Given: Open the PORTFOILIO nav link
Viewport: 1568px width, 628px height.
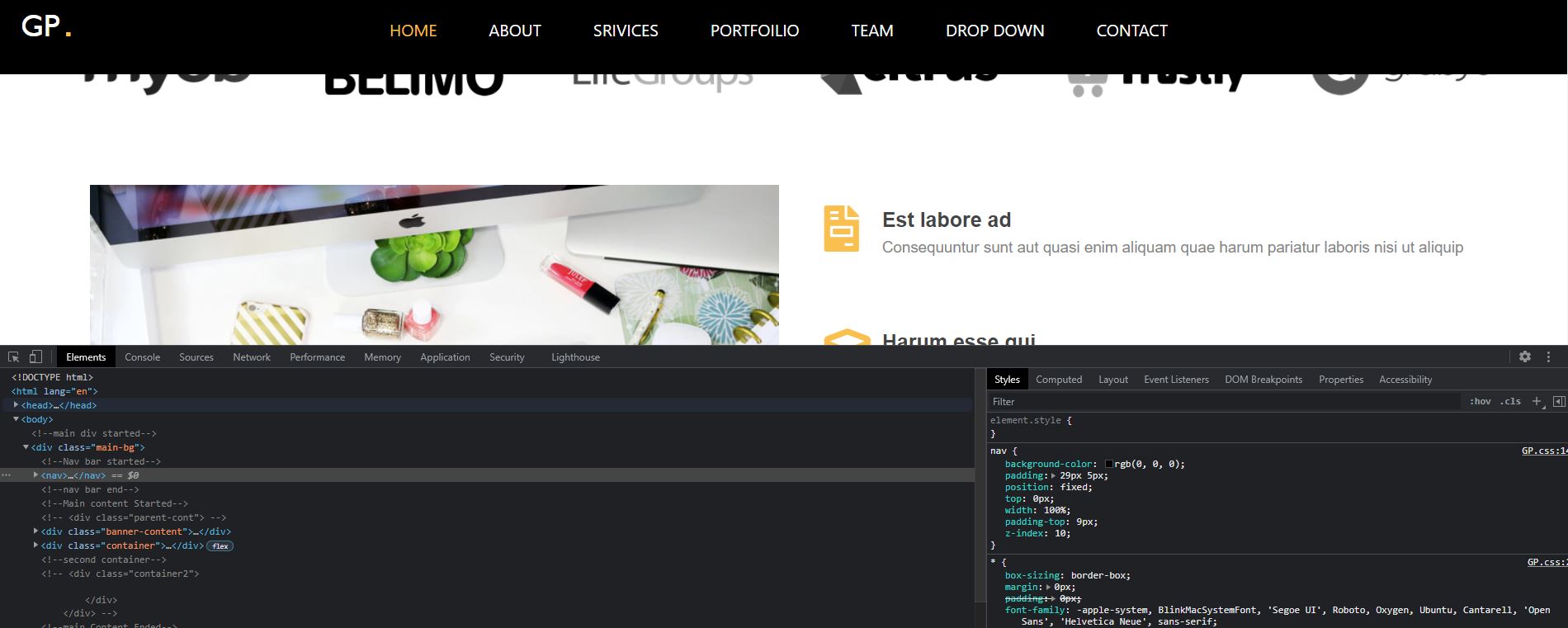Looking at the screenshot, I should (754, 31).
